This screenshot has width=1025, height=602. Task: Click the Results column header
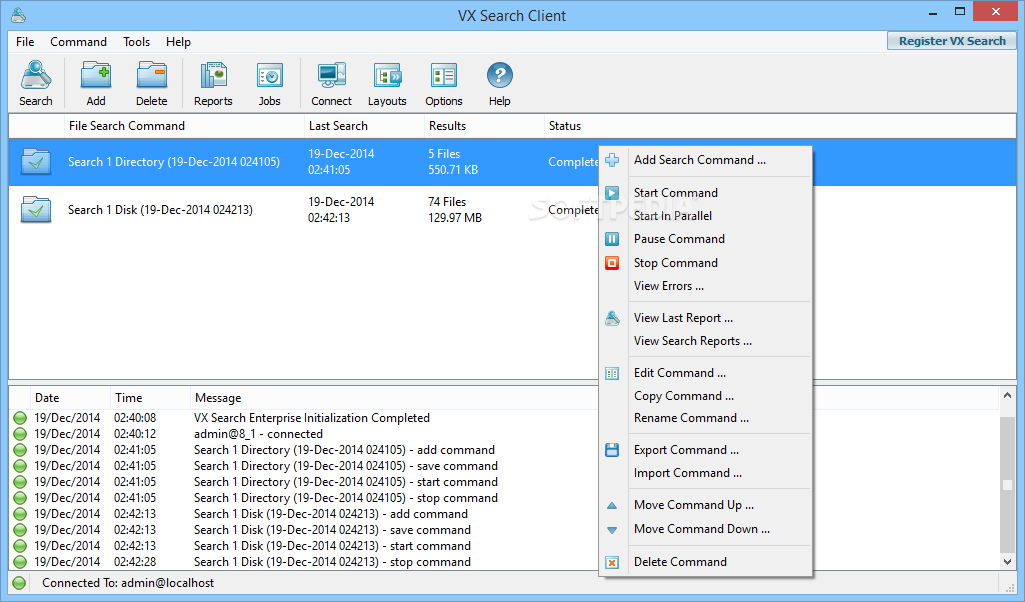point(484,125)
